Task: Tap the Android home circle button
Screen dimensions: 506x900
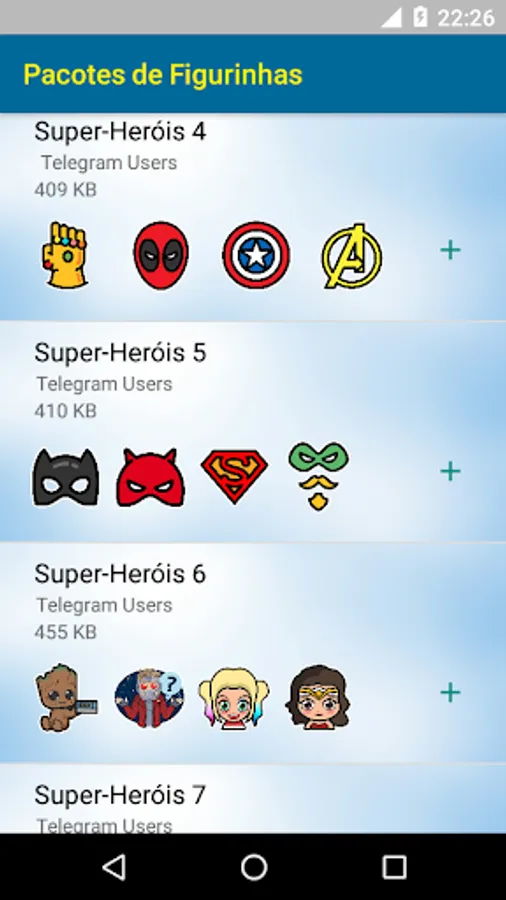Action: [x=254, y=867]
